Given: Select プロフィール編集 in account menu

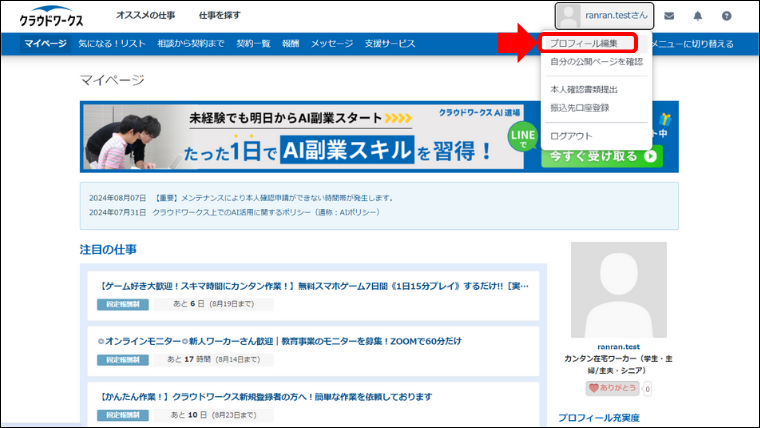Looking at the screenshot, I should coord(584,43).
